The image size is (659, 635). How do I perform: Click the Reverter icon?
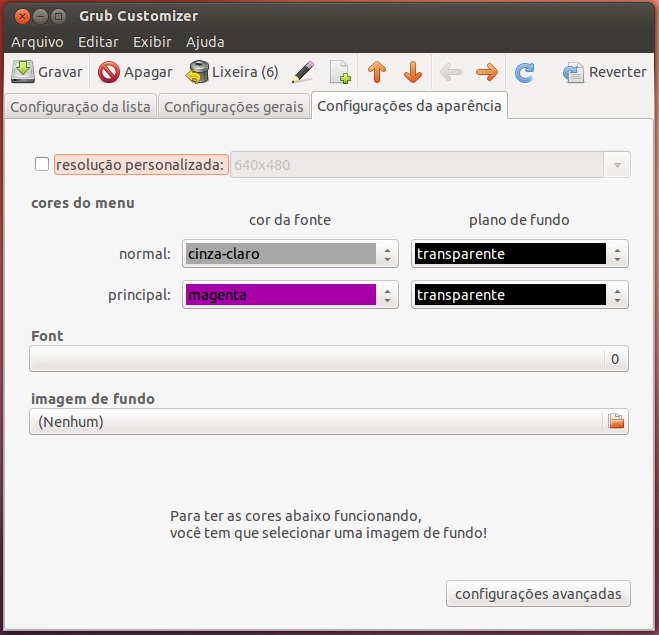[573, 72]
